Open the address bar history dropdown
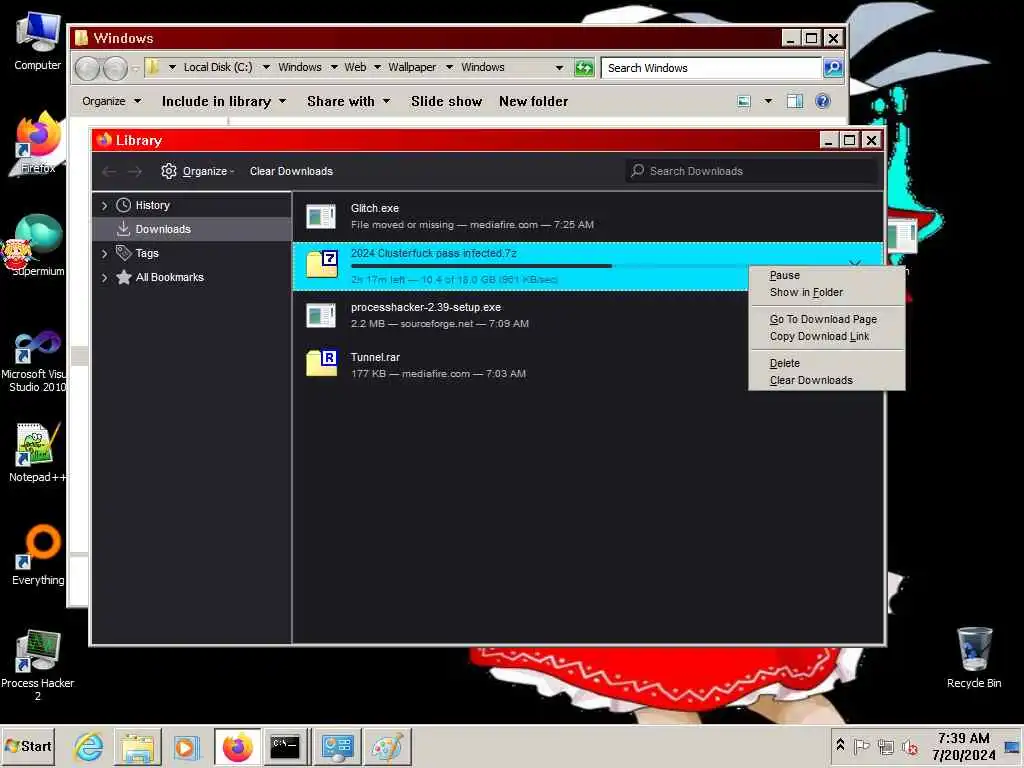This screenshot has width=1024, height=768. 559,67
